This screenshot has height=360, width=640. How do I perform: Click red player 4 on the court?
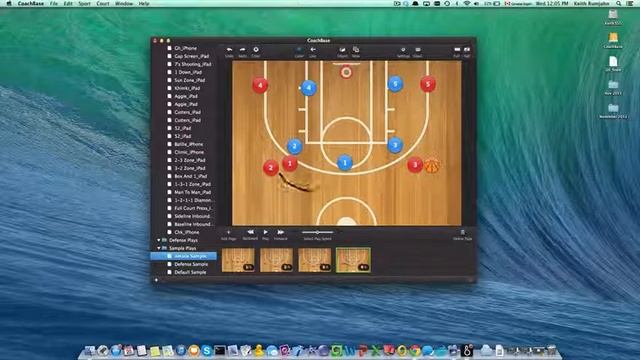point(260,85)
